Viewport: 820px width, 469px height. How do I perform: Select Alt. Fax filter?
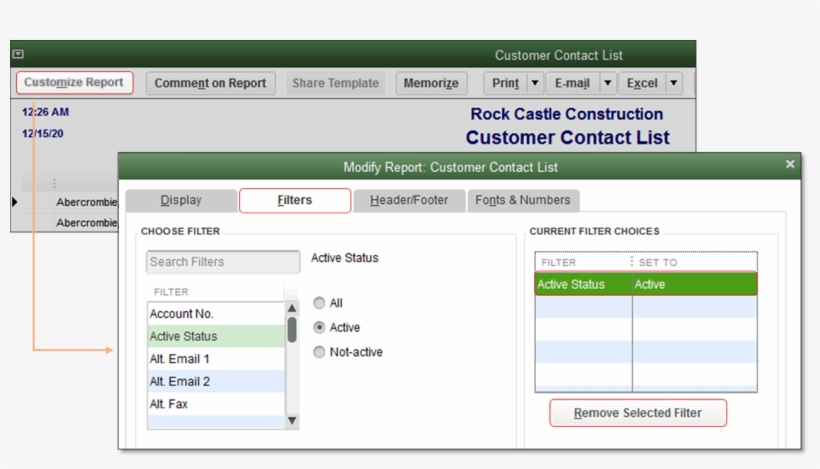pyautogui.click(x=216, y=404)
